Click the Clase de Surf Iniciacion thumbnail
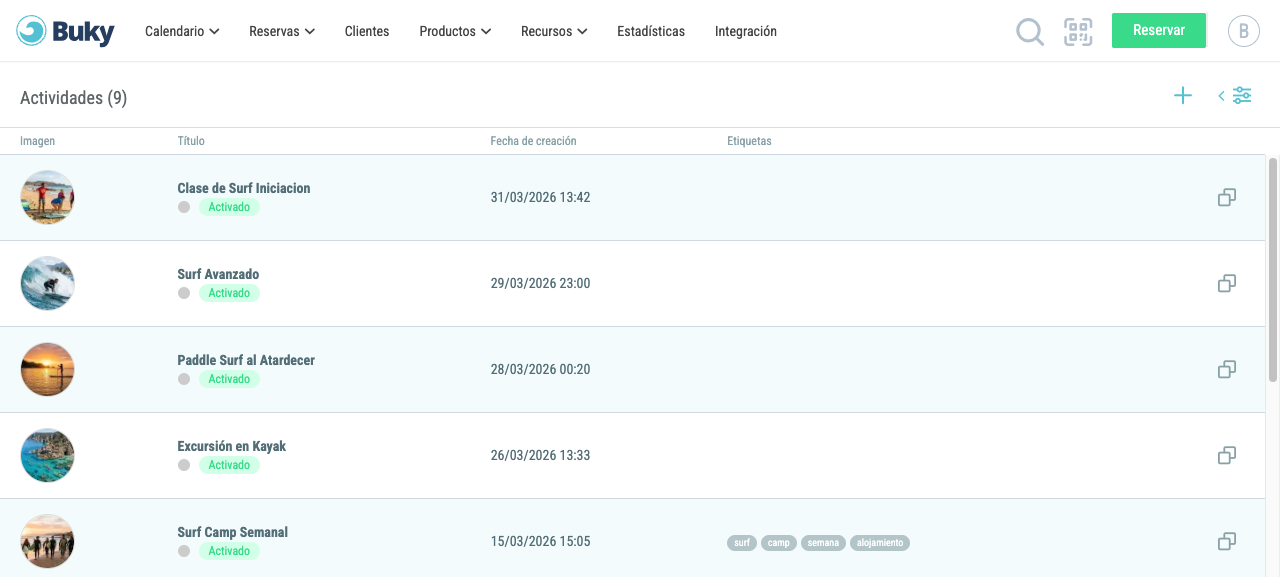The width and height of the screenshot is (1280, 577). pos(47,197)
